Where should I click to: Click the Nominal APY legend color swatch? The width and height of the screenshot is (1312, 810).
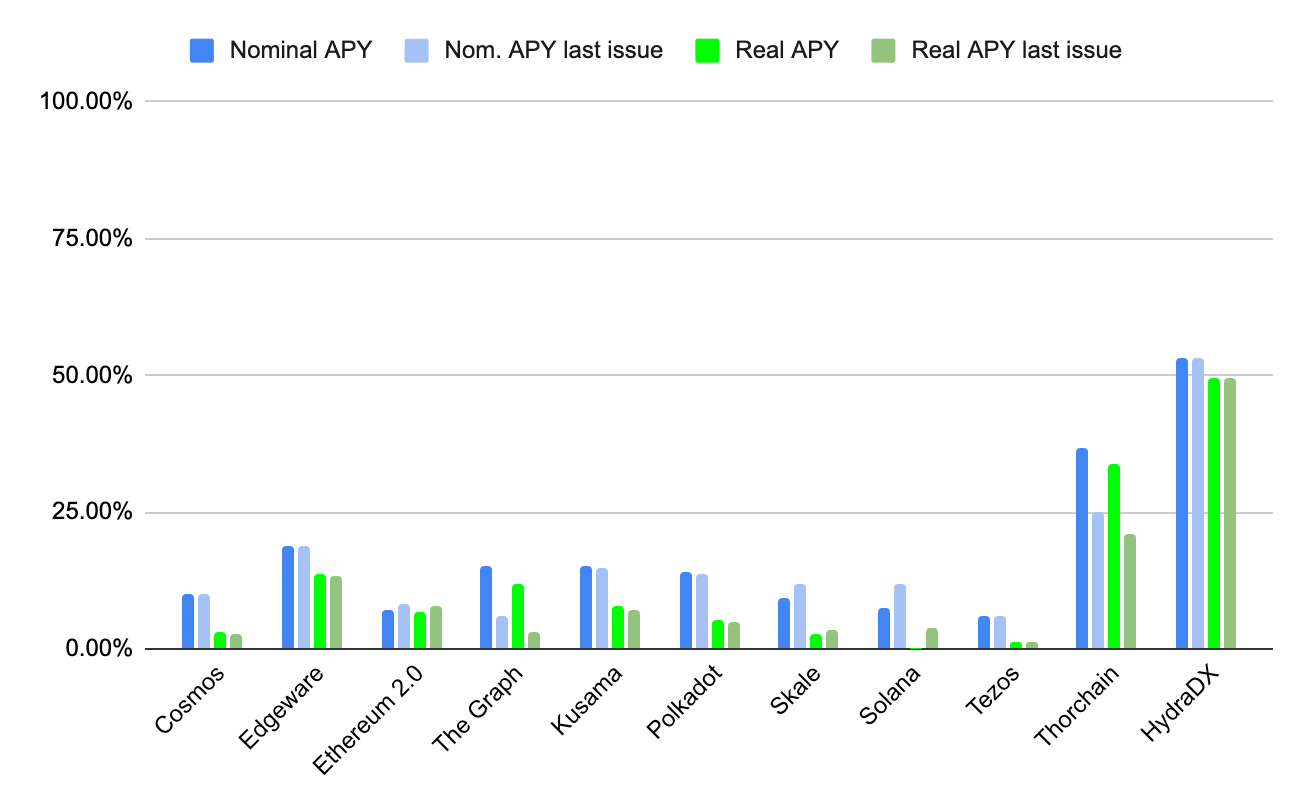click(x=203, y=50)
